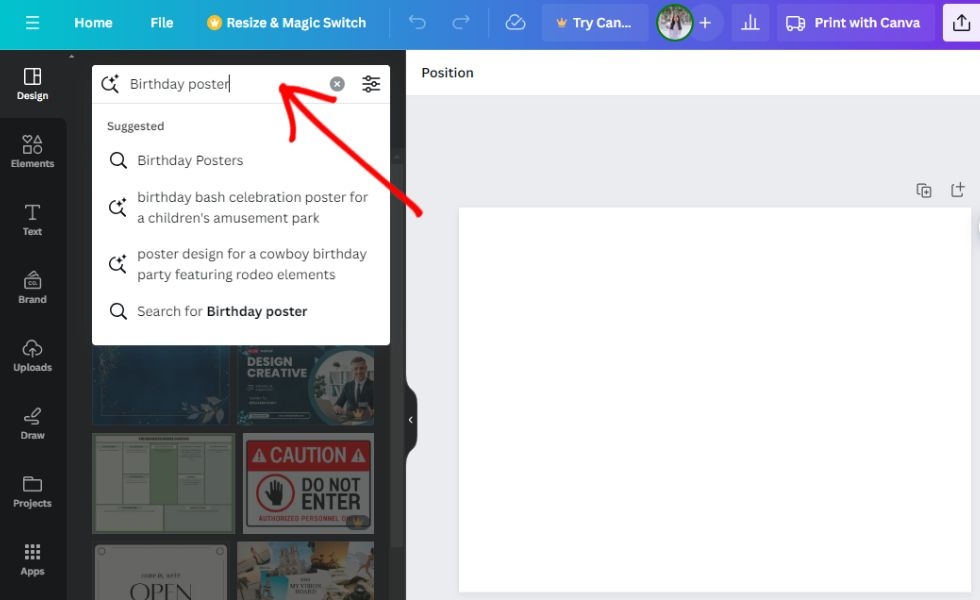Click the blank white canvas page
Image resolution: width=980 pixels, height=600 pixels.
[x=714, y=400]
